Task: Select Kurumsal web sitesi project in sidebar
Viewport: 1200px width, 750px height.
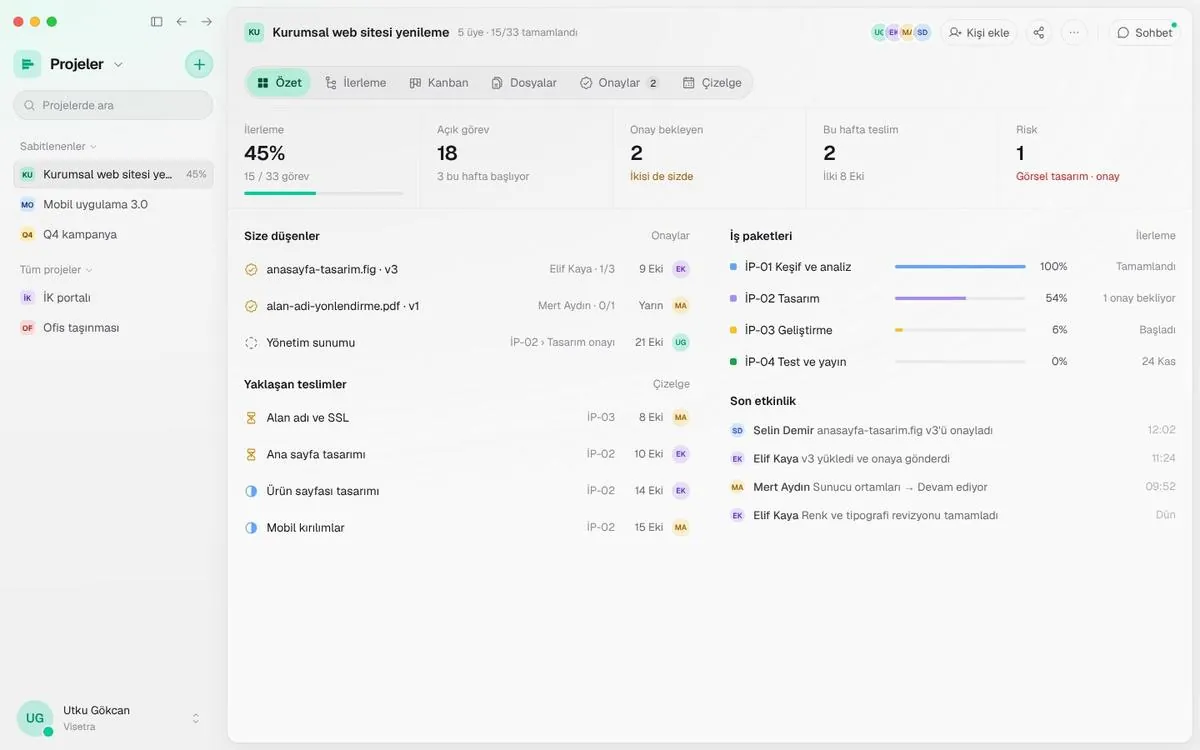Action: 113,174
